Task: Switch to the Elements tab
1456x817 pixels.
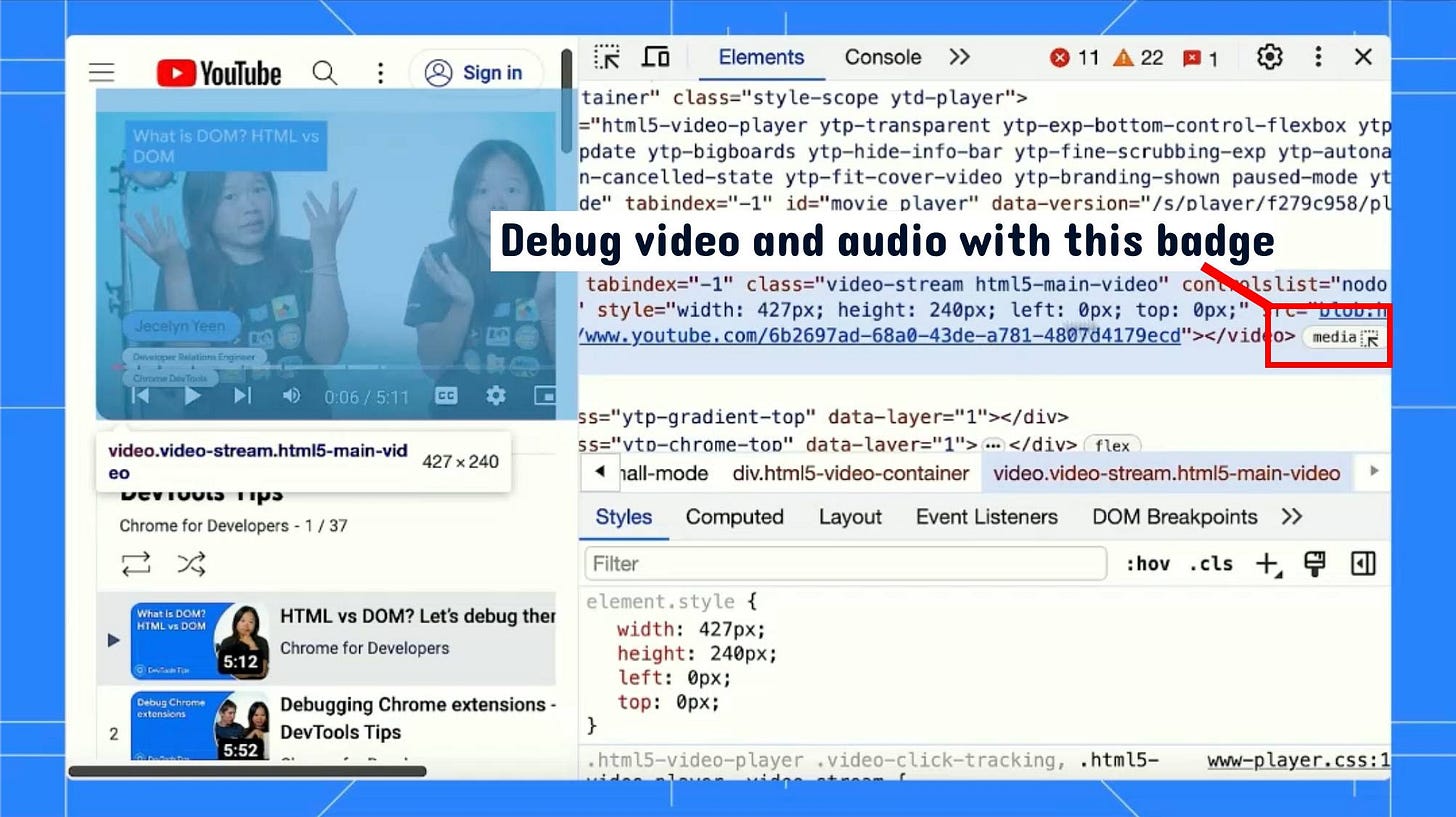Action: [761, 57]
